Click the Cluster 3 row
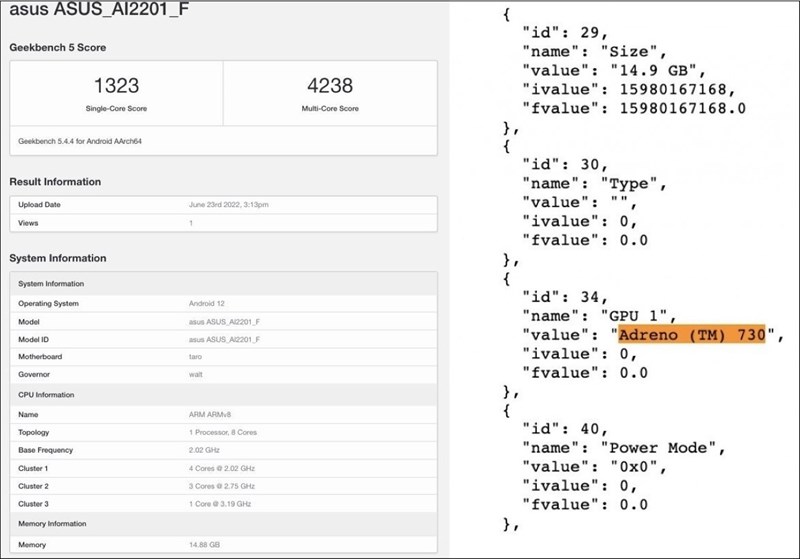Viewport: 800px width, 559px height. tap(222, 505)
